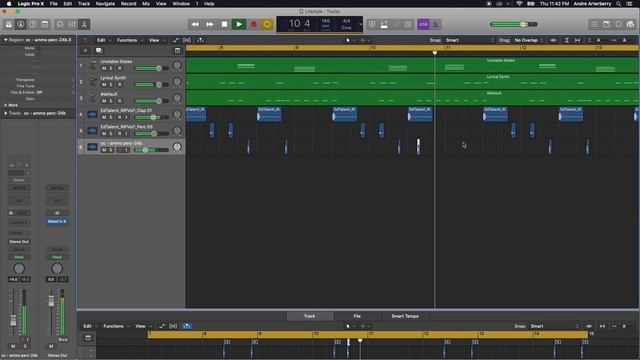
Task: Click the add new track plus button
Action: (x=86, y=51)
